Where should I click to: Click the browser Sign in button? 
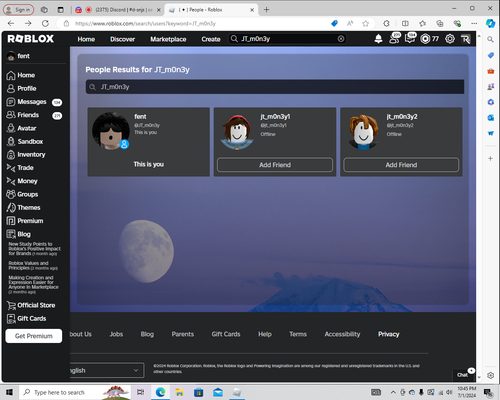coord(19,10)
